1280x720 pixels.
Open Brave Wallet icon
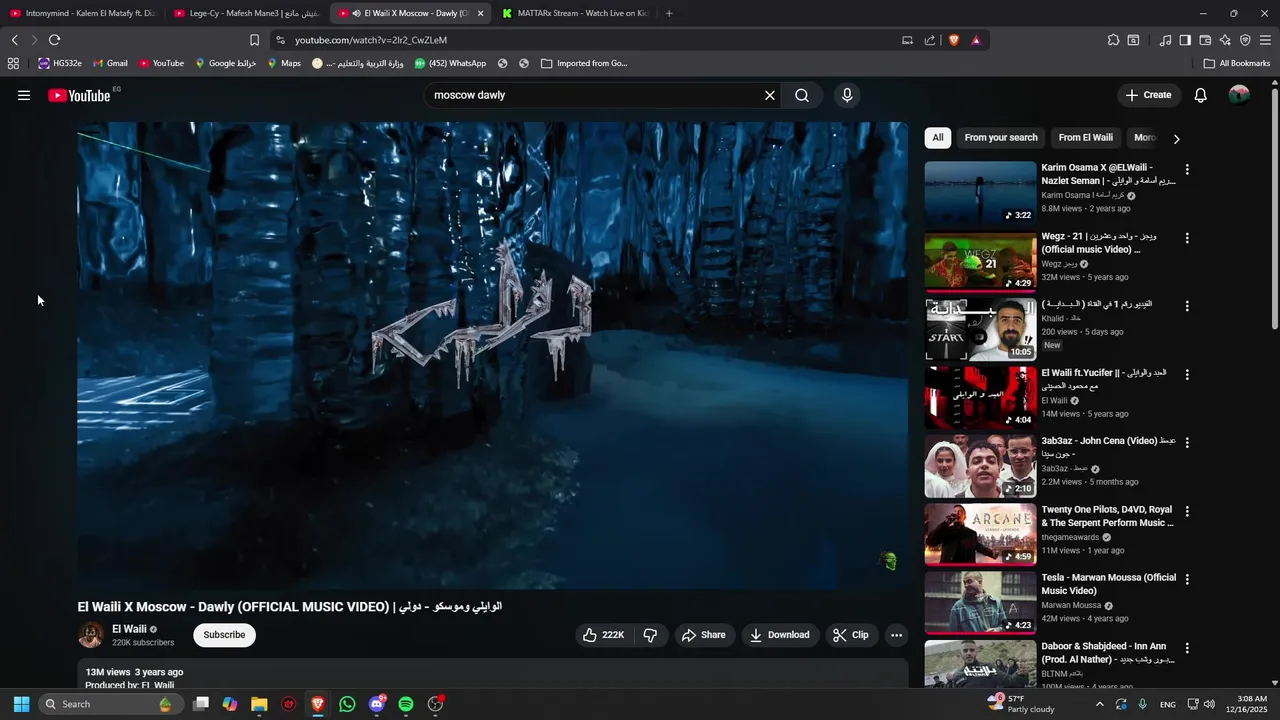click(x=1205, y=40)
